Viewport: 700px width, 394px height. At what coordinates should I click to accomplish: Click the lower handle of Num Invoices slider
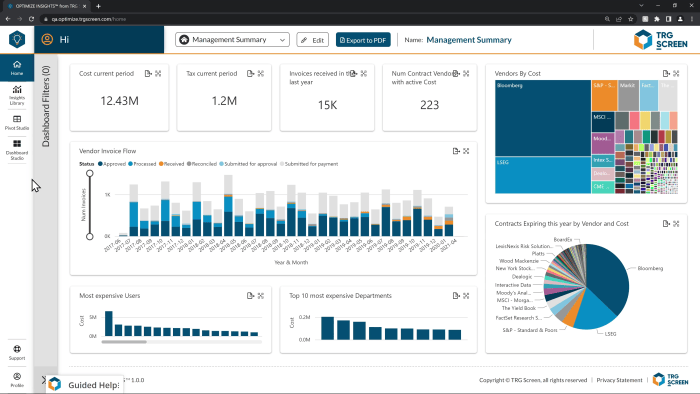click(x=90, y=236)
